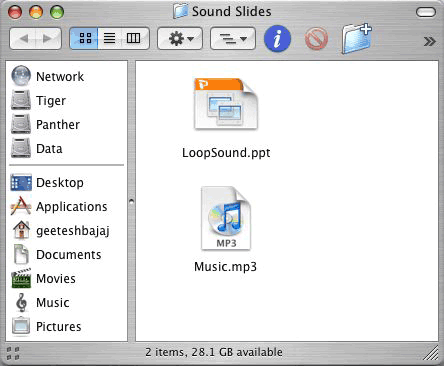Switch to list view

[x=110, y=39]
